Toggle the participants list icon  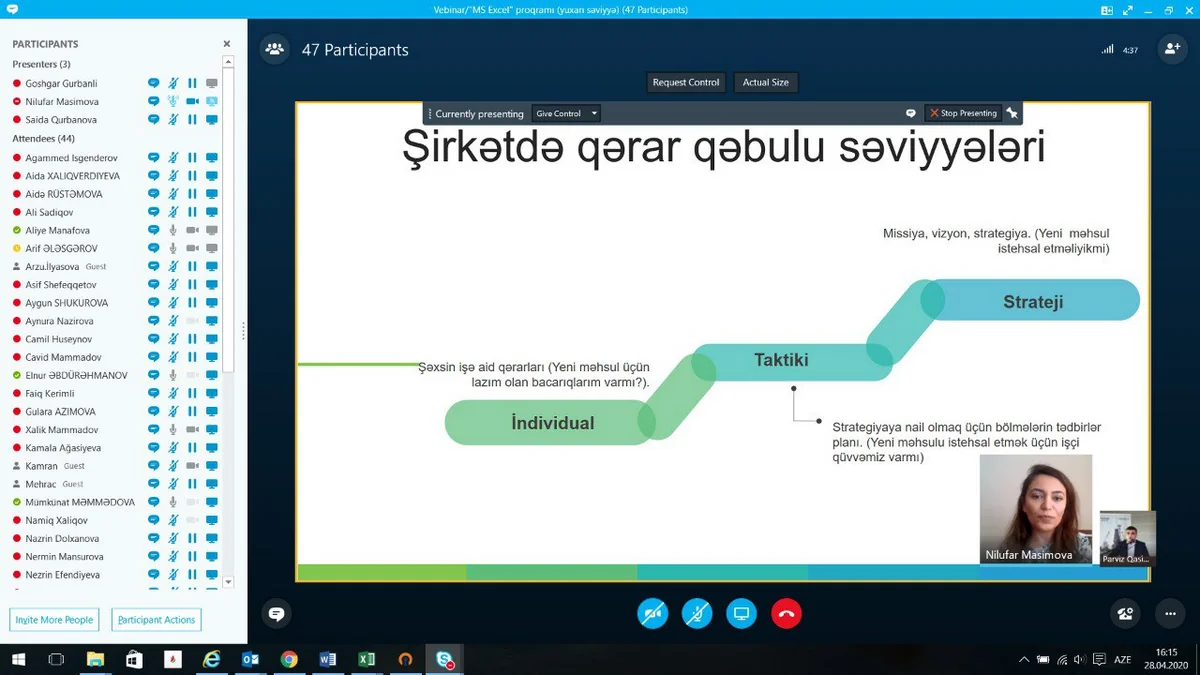(274, 49)
